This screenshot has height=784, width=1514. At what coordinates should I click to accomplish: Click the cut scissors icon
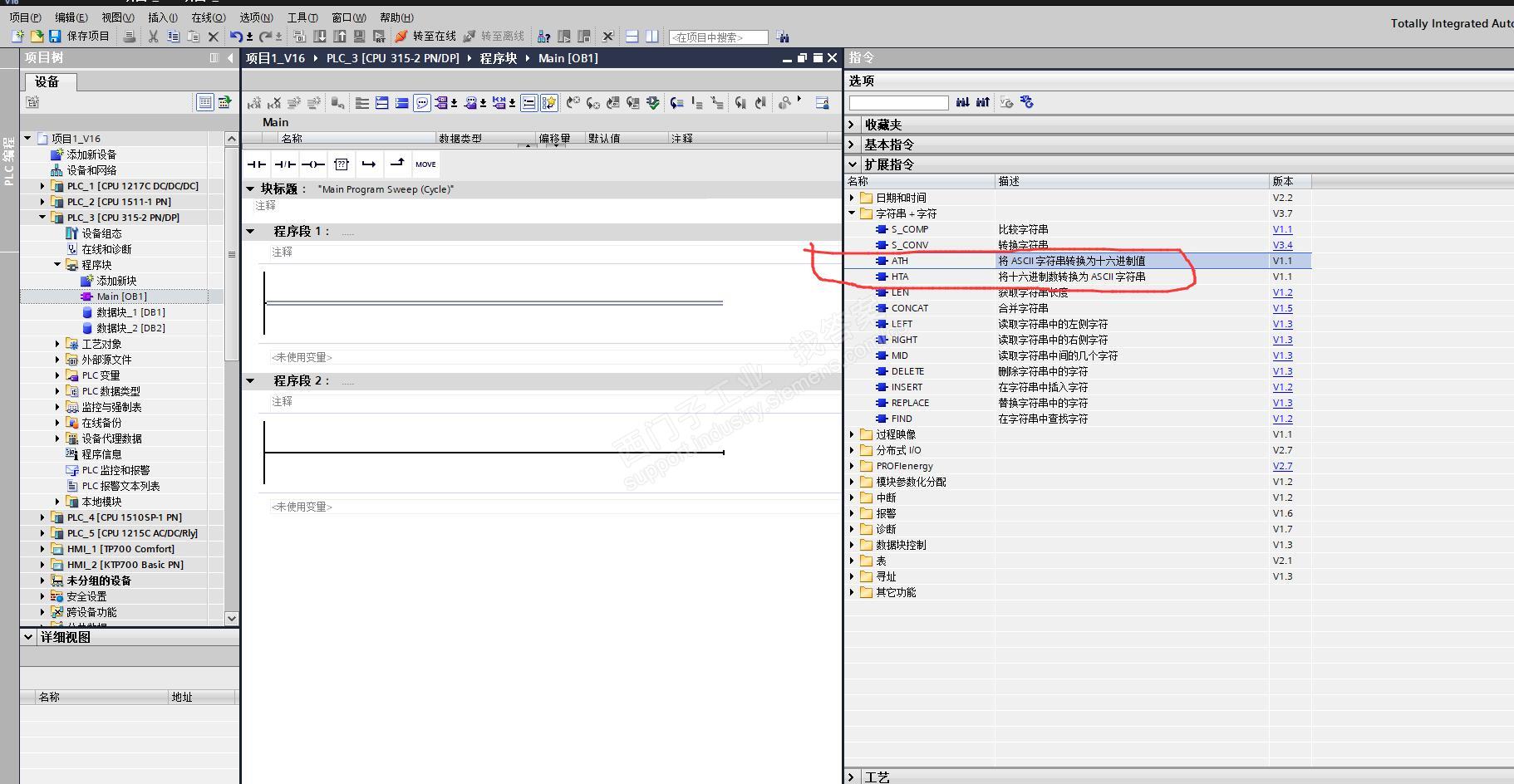click(153, 37)
